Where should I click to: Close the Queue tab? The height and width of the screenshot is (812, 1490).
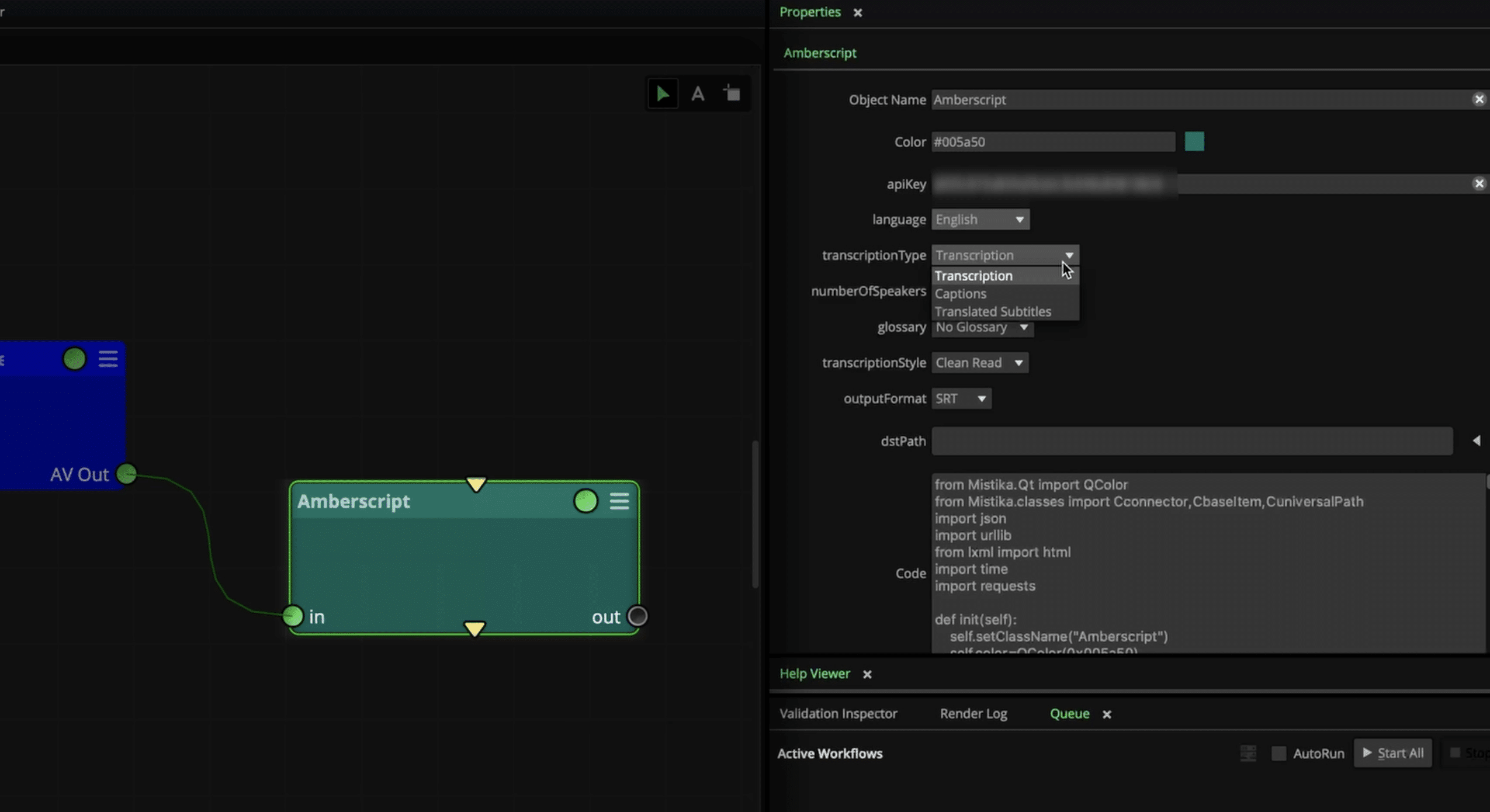pyautogui.click(x=1107, y=714)
